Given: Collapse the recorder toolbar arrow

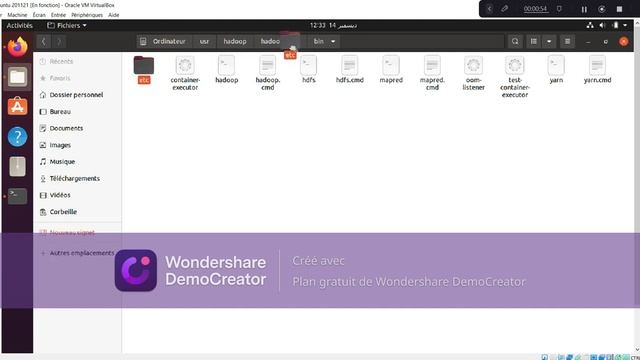Looking at the screenshot, I should pyautogui.click(x=489, y=9).
